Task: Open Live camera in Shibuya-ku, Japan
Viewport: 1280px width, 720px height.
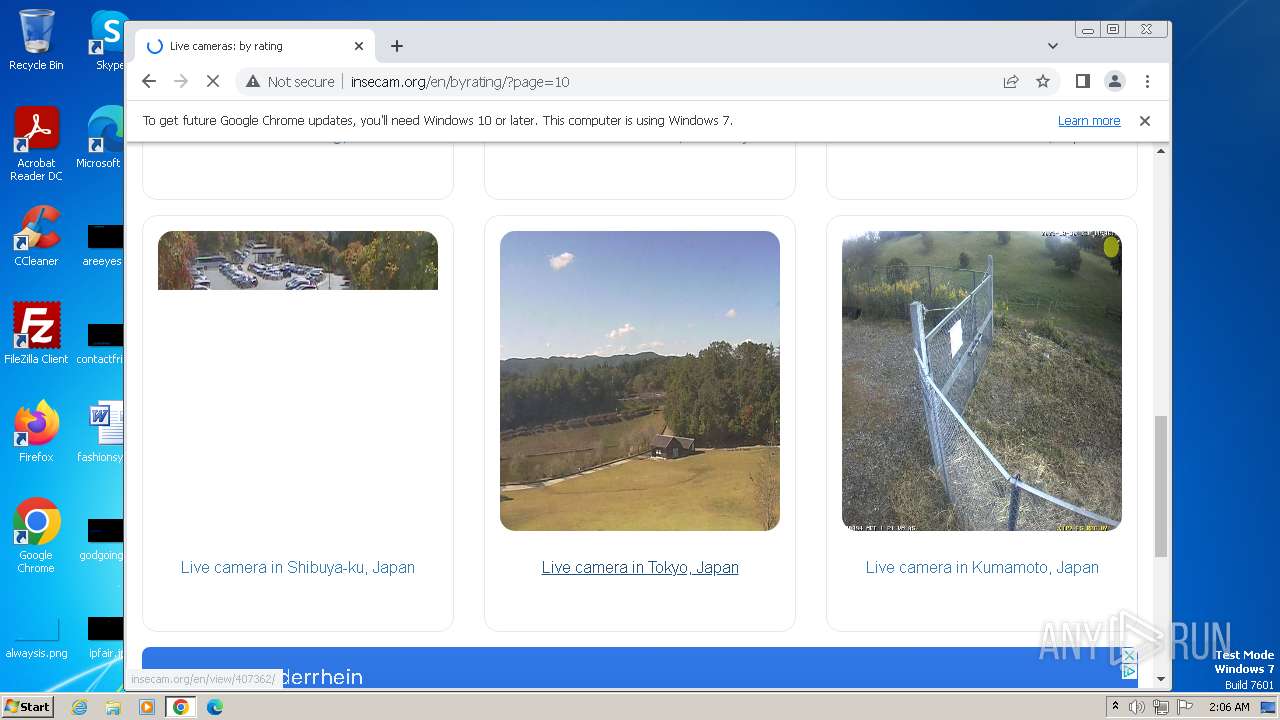Action: point(298,567)
